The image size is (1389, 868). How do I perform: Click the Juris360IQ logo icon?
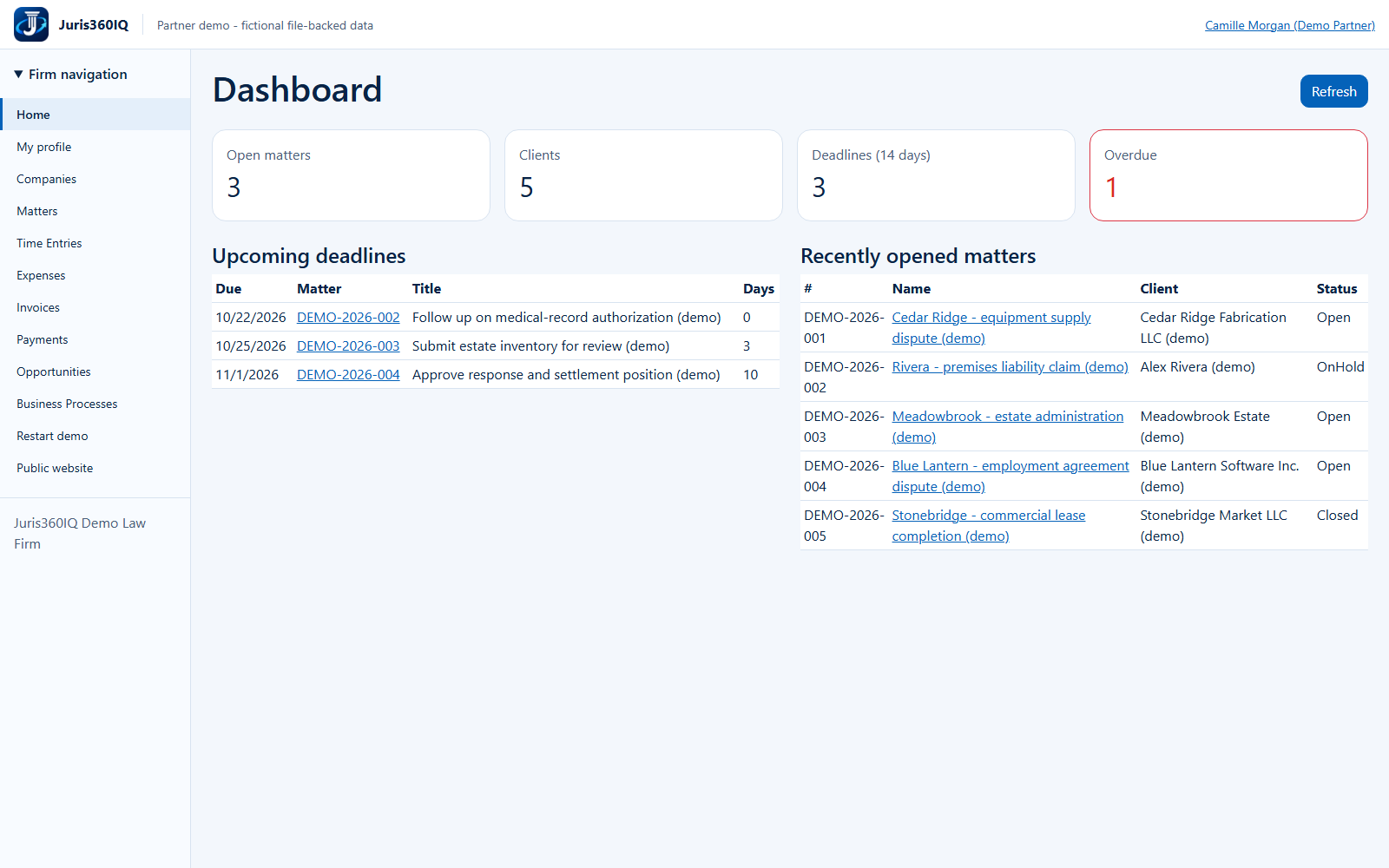(31, 24)
